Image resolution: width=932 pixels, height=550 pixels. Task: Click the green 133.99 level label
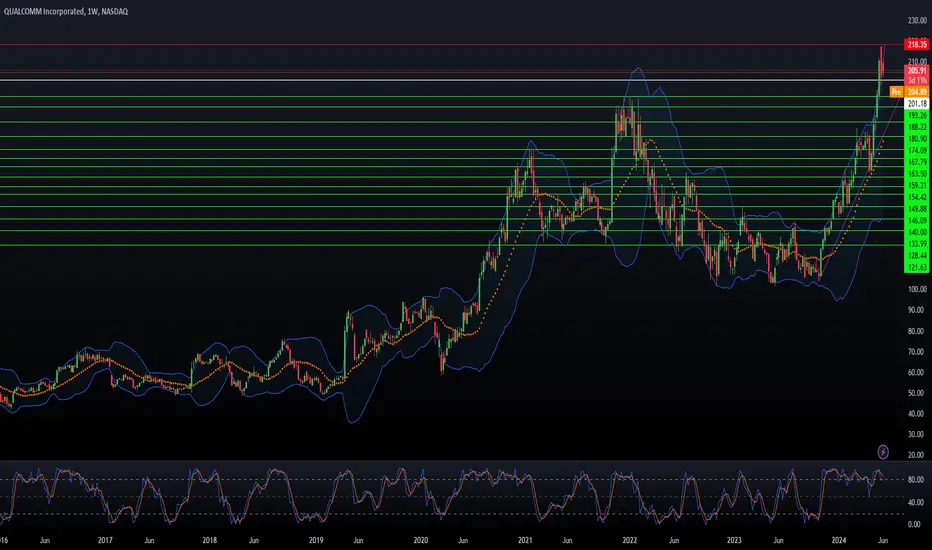coord(917,244)
